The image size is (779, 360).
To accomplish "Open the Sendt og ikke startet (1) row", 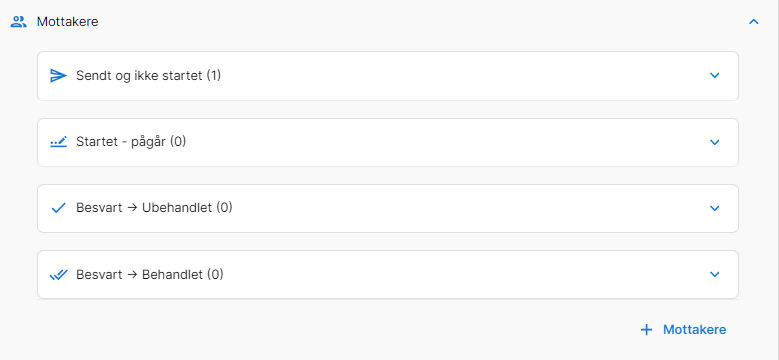I will pos(388,76).
